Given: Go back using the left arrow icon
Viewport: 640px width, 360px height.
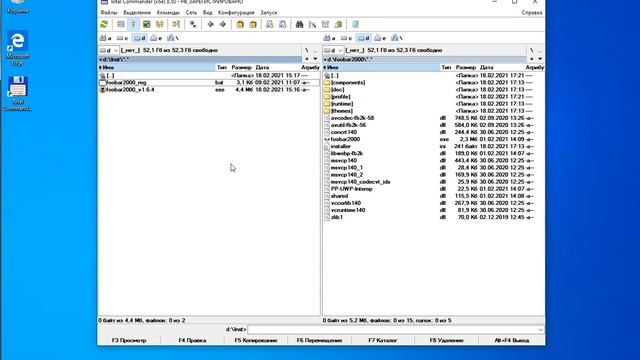Looking at the screenshot, I should tap(210, 24).
